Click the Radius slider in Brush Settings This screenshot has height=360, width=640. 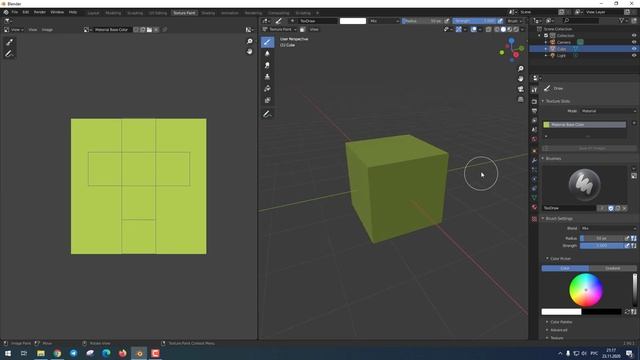point(601,238)
